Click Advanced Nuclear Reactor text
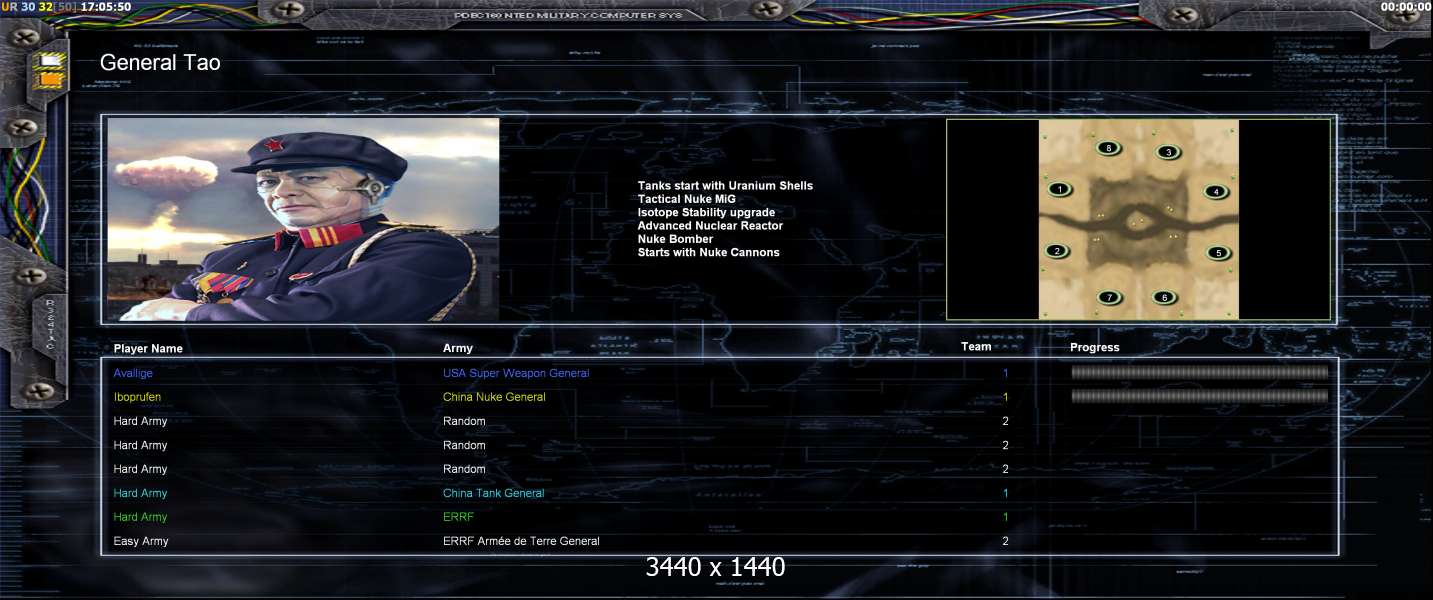The width and height of the screenshot is (1433, 600). tap(710, 226)
